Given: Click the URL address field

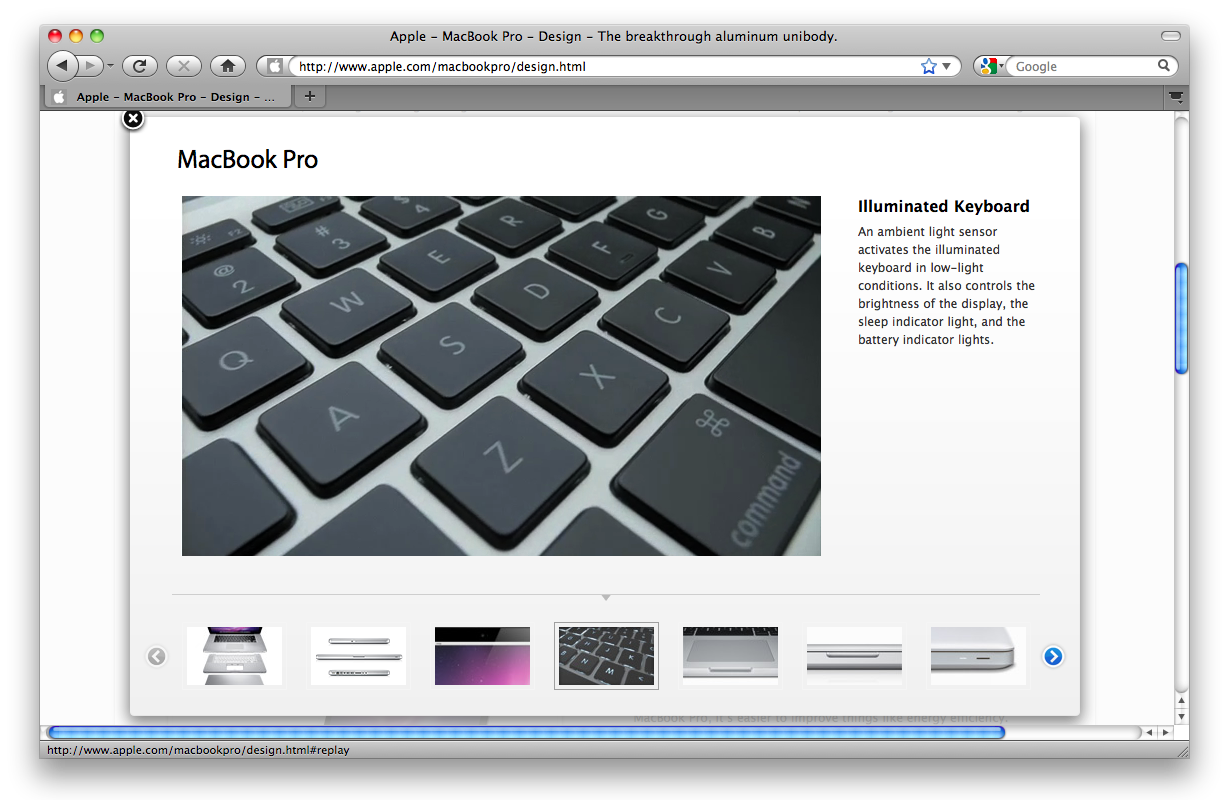Looking at the screenshot, I should 605,67.
